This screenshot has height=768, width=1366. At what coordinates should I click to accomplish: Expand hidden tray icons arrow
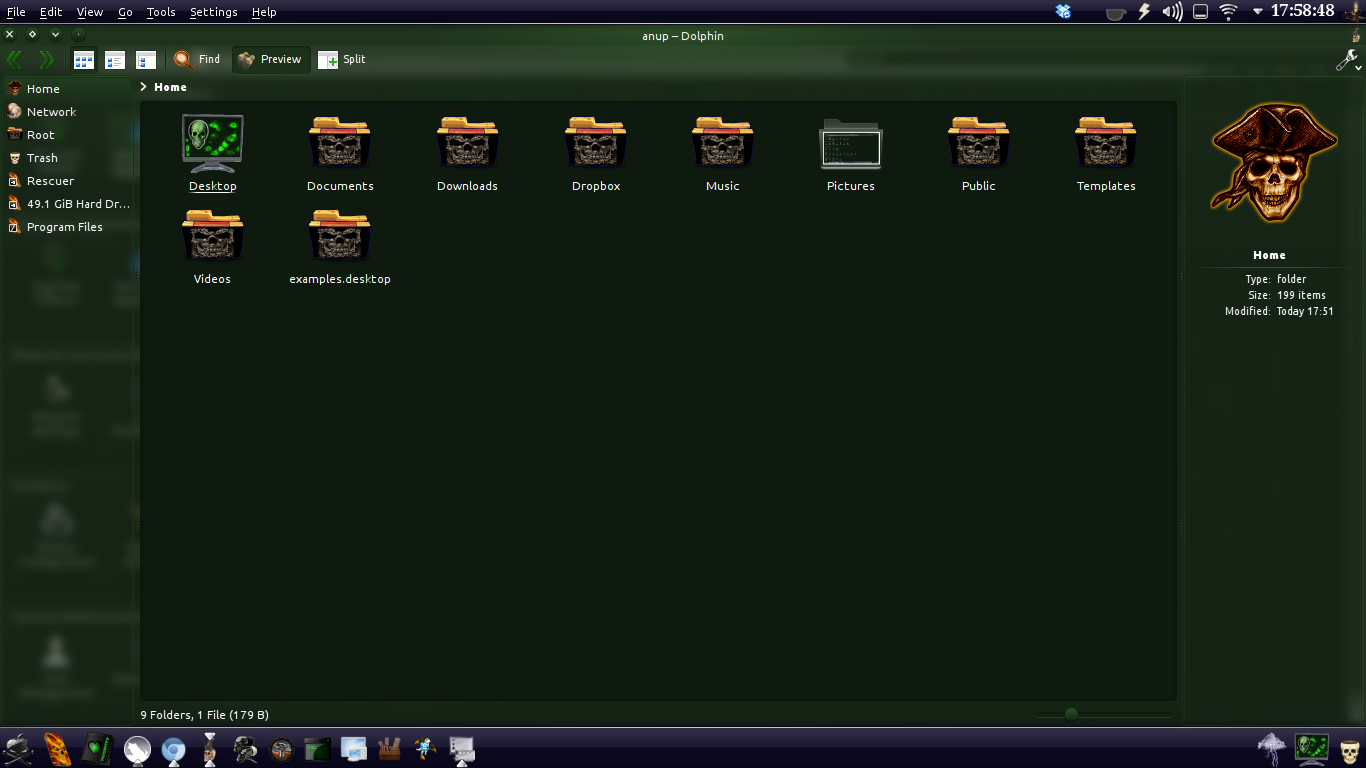coord(1257,12)
